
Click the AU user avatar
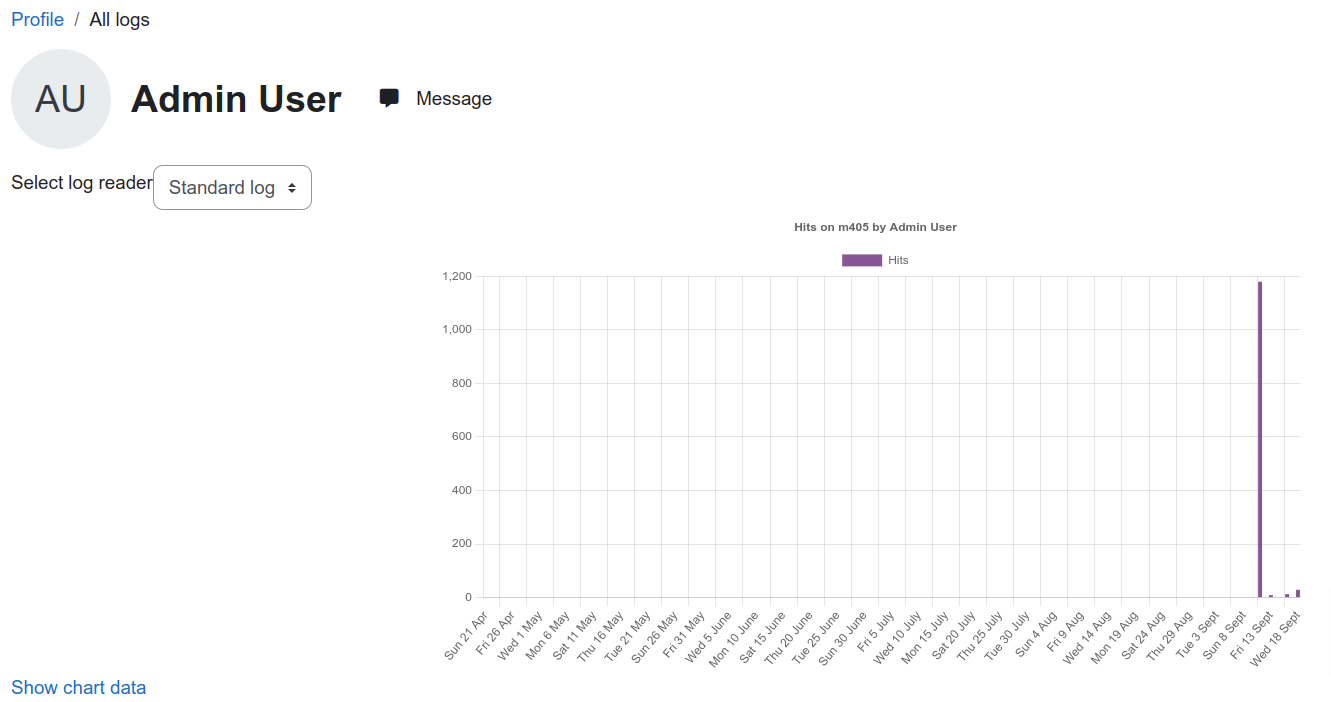(61, 99)
